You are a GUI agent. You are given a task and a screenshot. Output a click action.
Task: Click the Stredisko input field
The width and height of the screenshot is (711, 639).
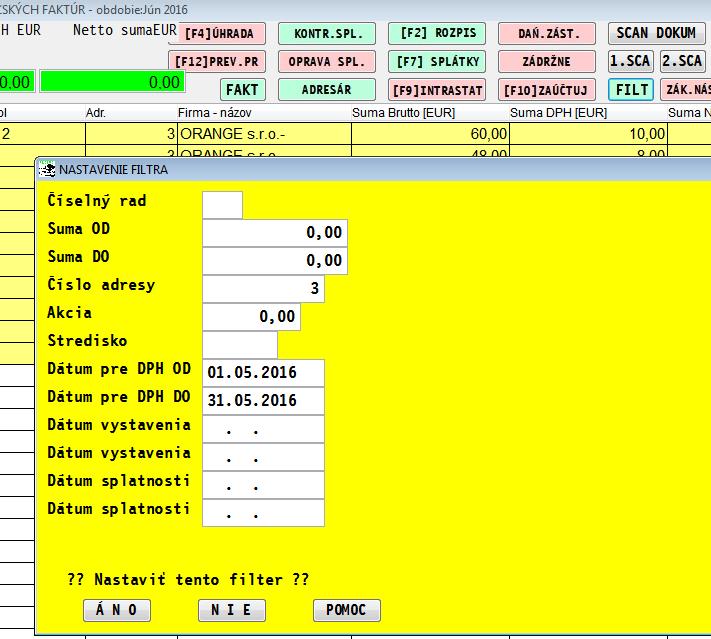[240, 345]
